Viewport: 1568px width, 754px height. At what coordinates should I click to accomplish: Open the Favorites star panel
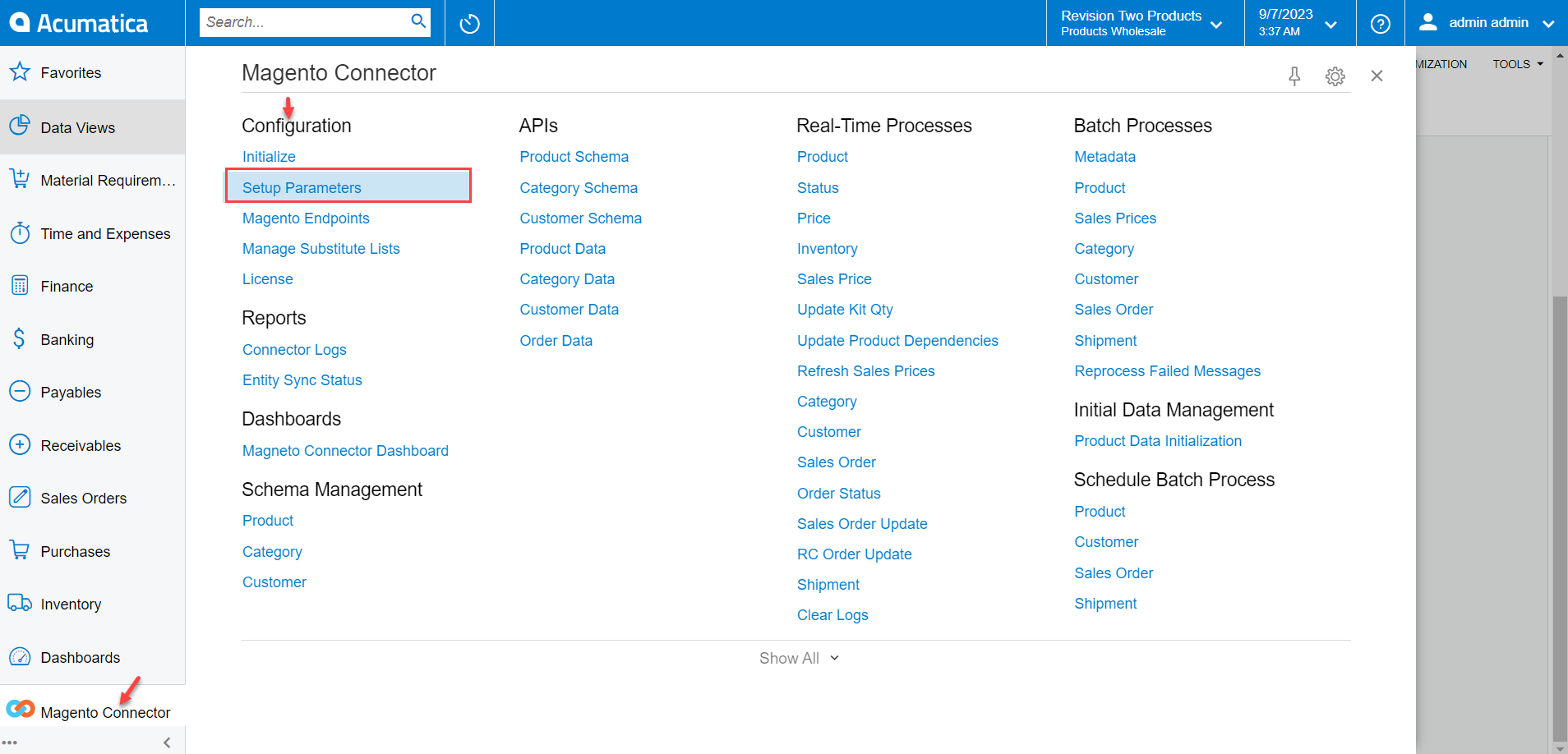pyautogui.click(x=20, y=72)
